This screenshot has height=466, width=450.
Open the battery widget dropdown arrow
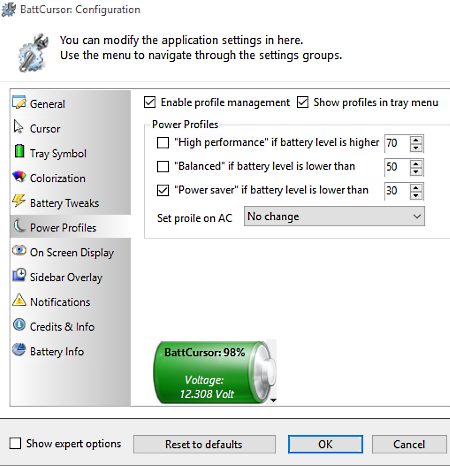[x=273, y=401]
